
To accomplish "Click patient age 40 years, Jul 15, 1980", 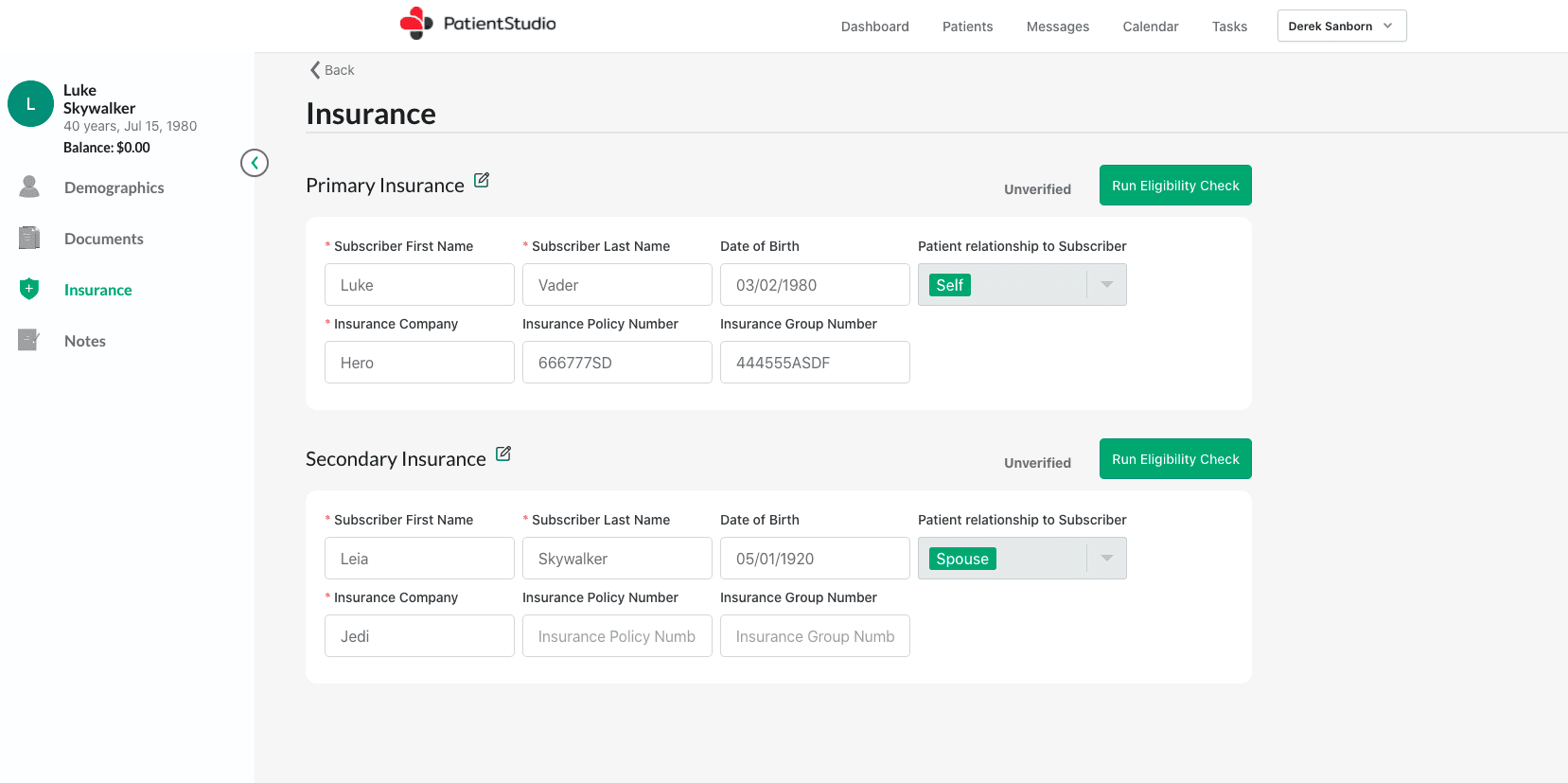I will 131,126.
